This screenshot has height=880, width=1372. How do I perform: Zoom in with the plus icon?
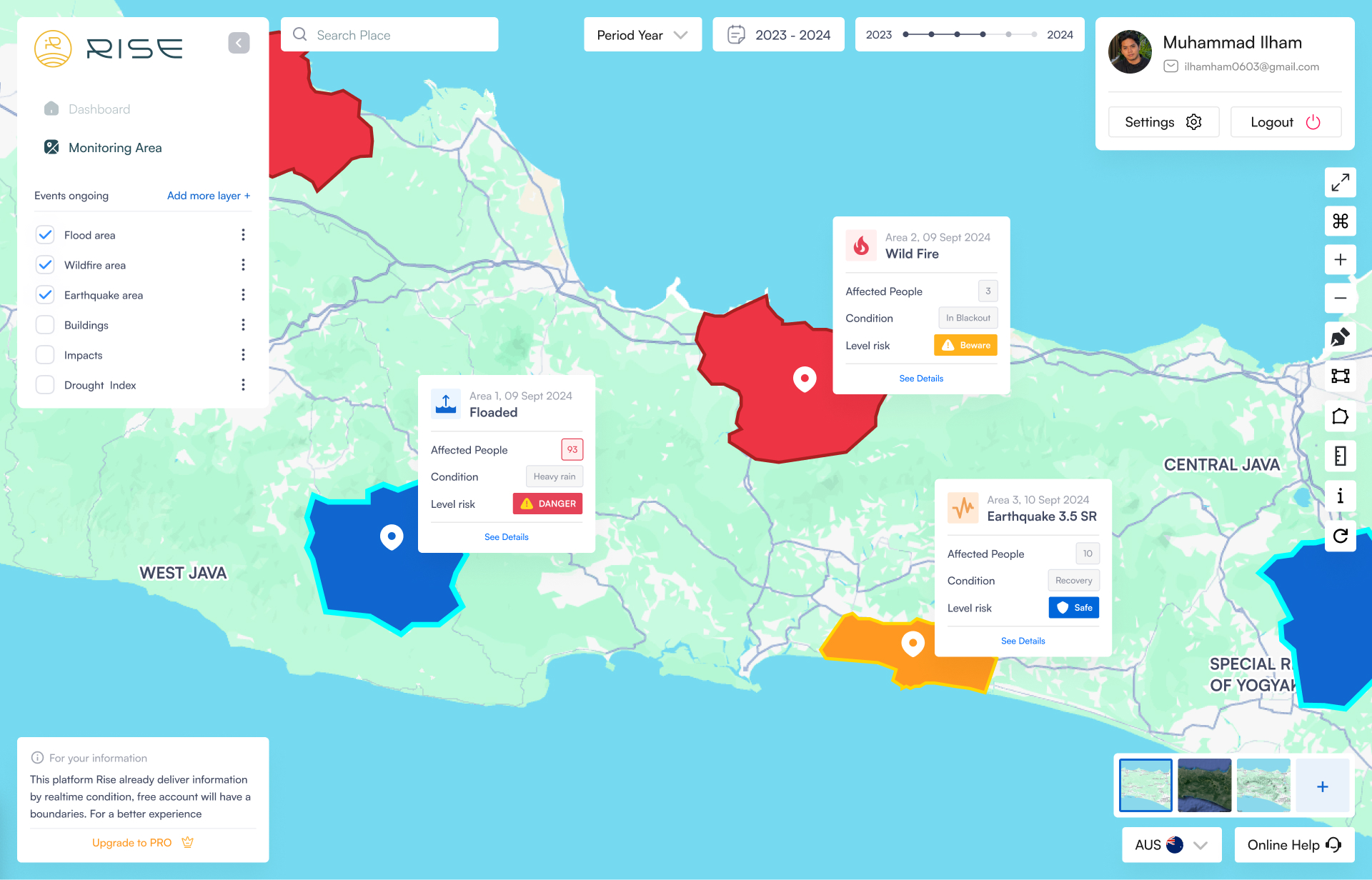1340,260
